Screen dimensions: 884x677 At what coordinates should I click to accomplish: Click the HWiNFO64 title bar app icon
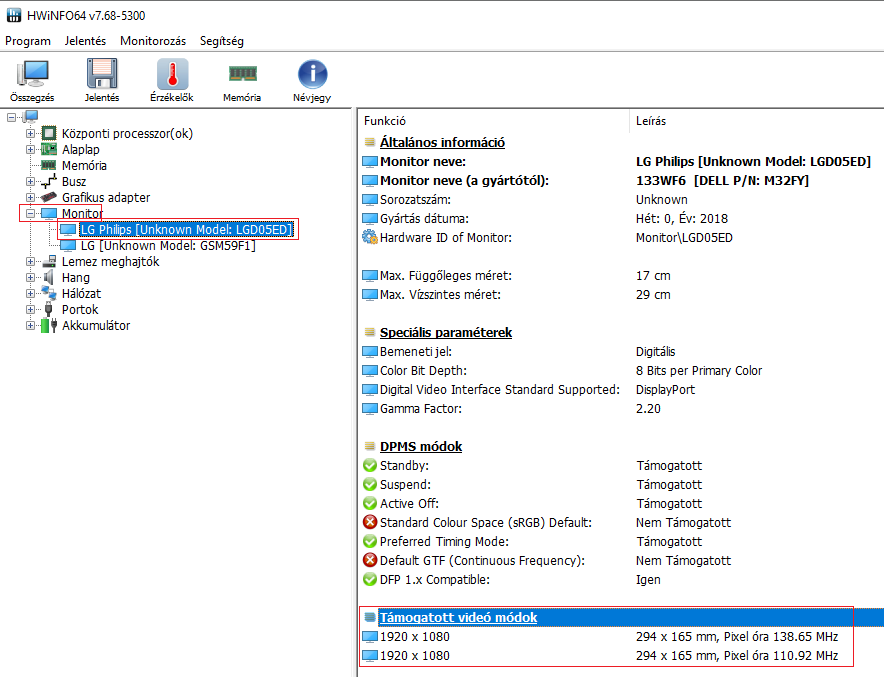click(13, 14)
